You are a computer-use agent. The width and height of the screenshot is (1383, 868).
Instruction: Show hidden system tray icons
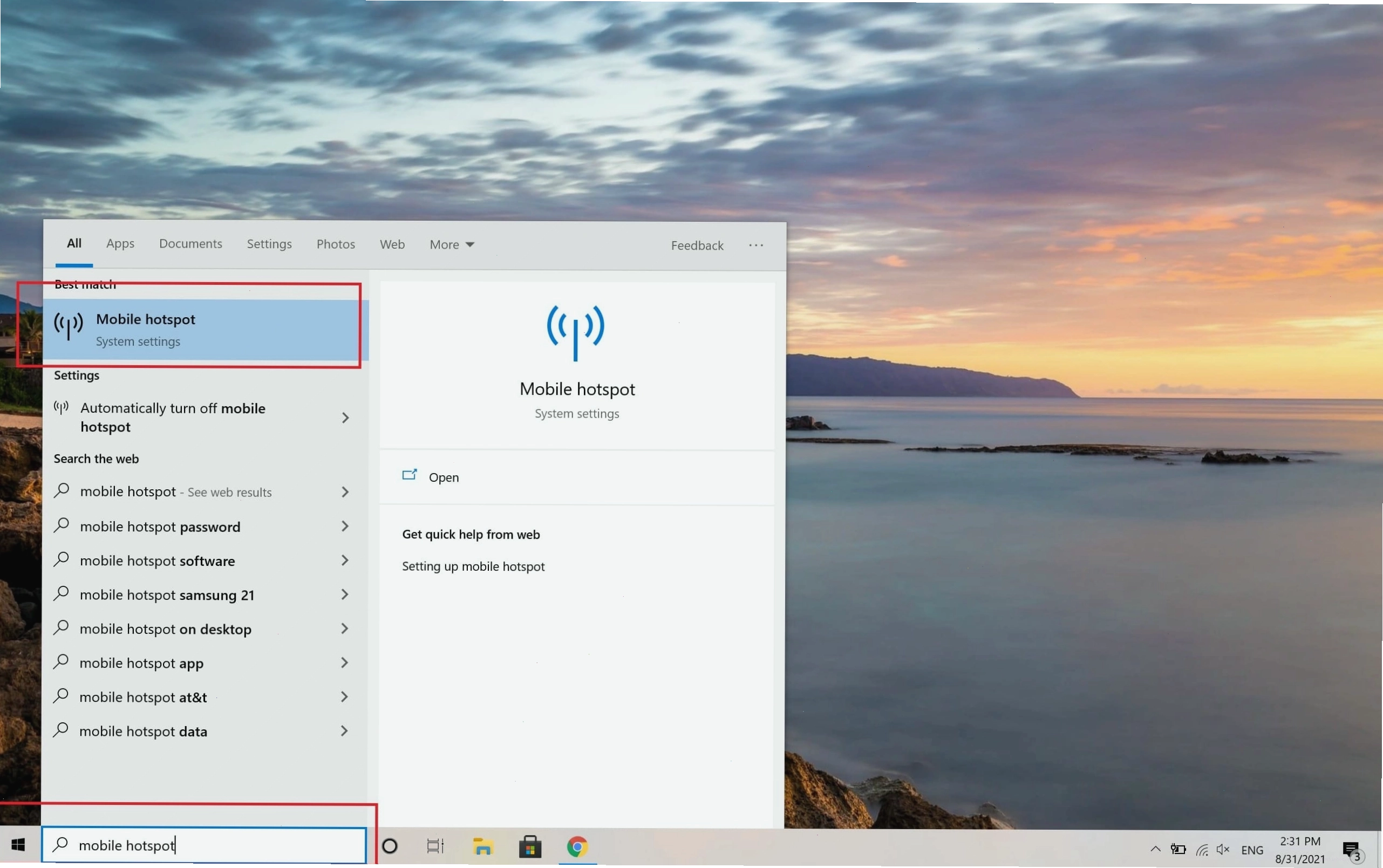pos(1155,849)
